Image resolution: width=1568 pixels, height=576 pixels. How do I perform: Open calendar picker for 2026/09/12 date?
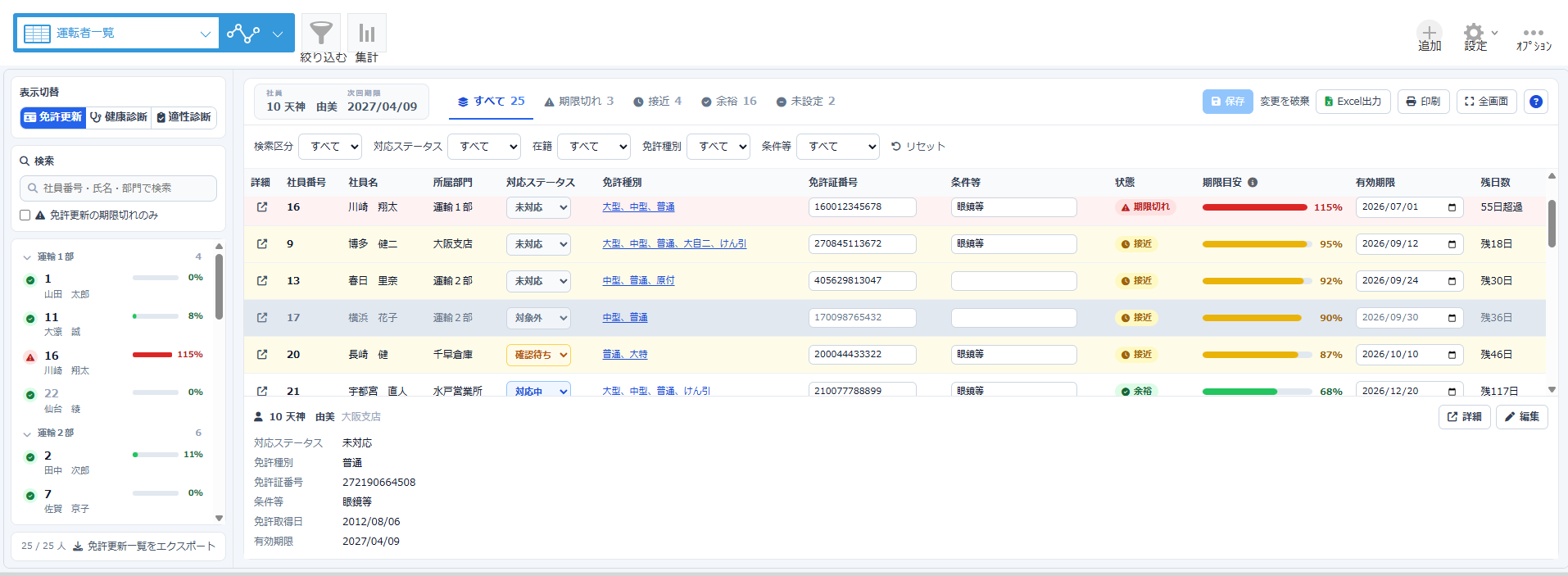(x=1452, y=244)
